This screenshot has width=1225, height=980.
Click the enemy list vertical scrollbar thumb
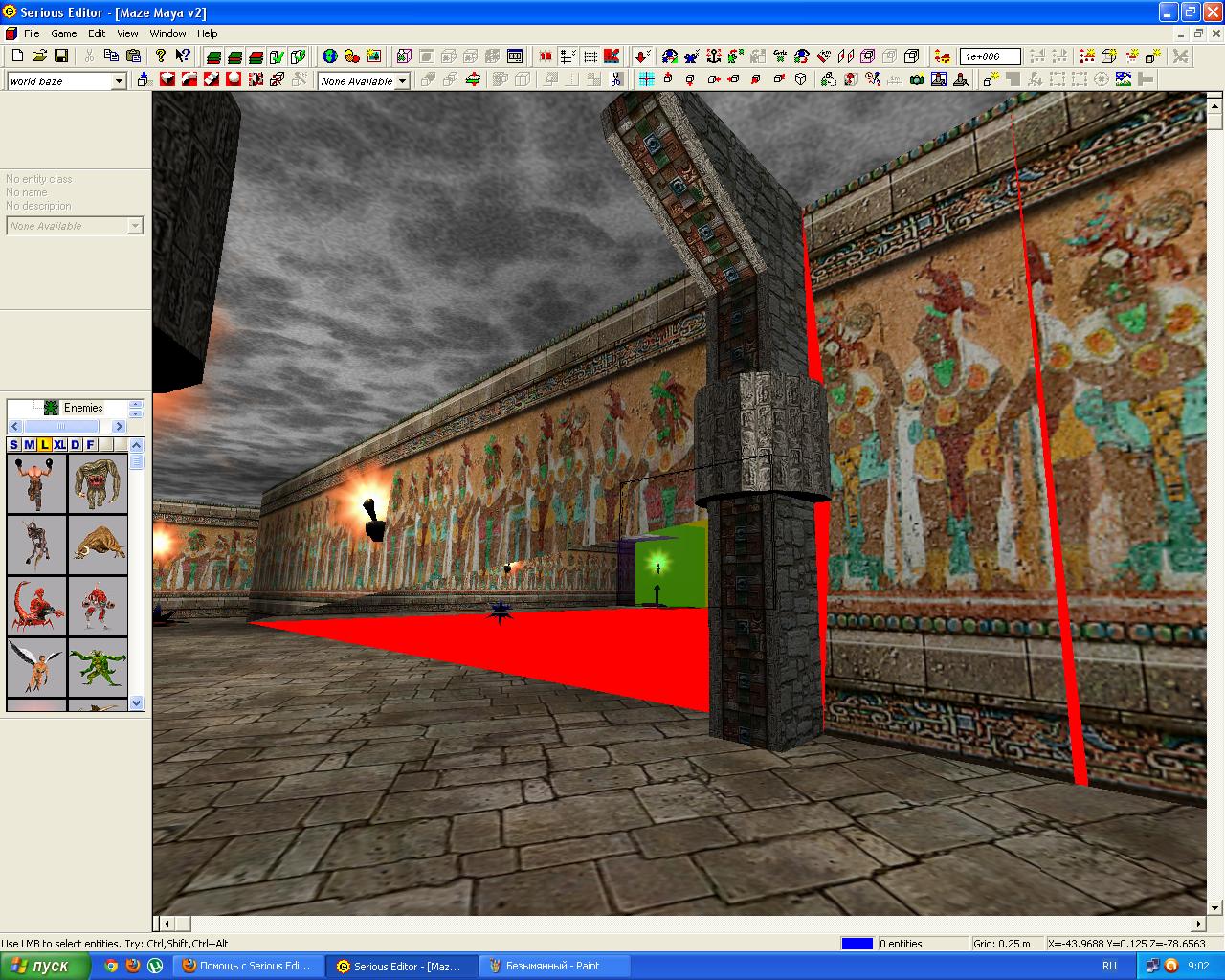coord(137,461)
